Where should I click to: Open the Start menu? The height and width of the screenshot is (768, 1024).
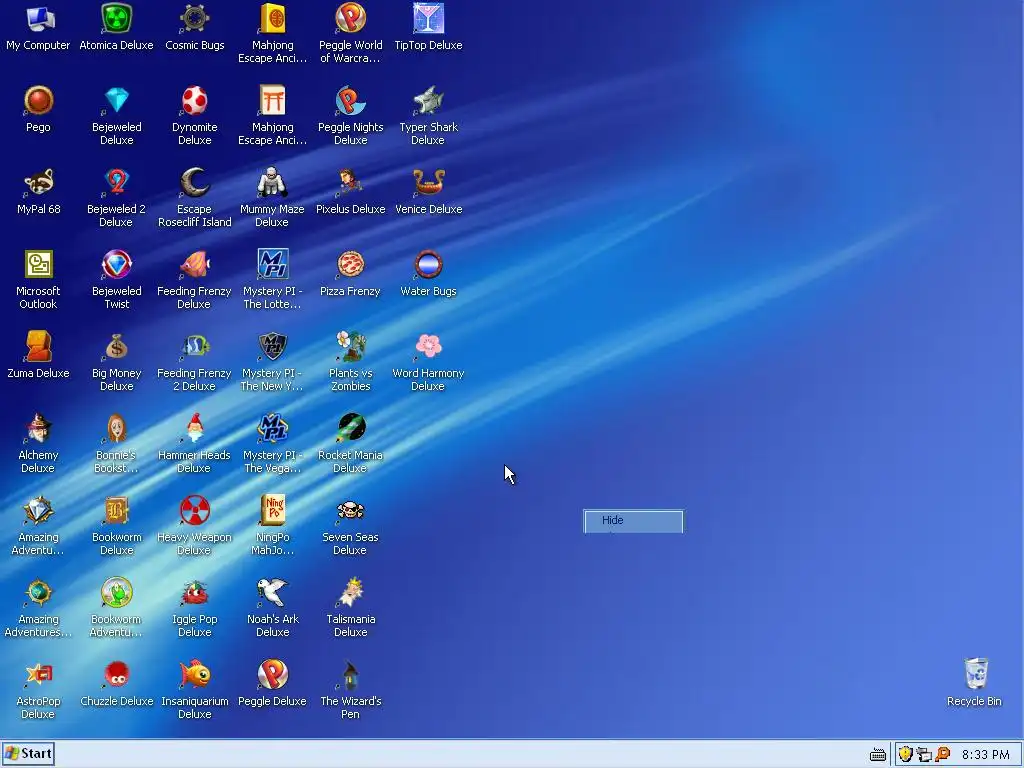(28, 754)
